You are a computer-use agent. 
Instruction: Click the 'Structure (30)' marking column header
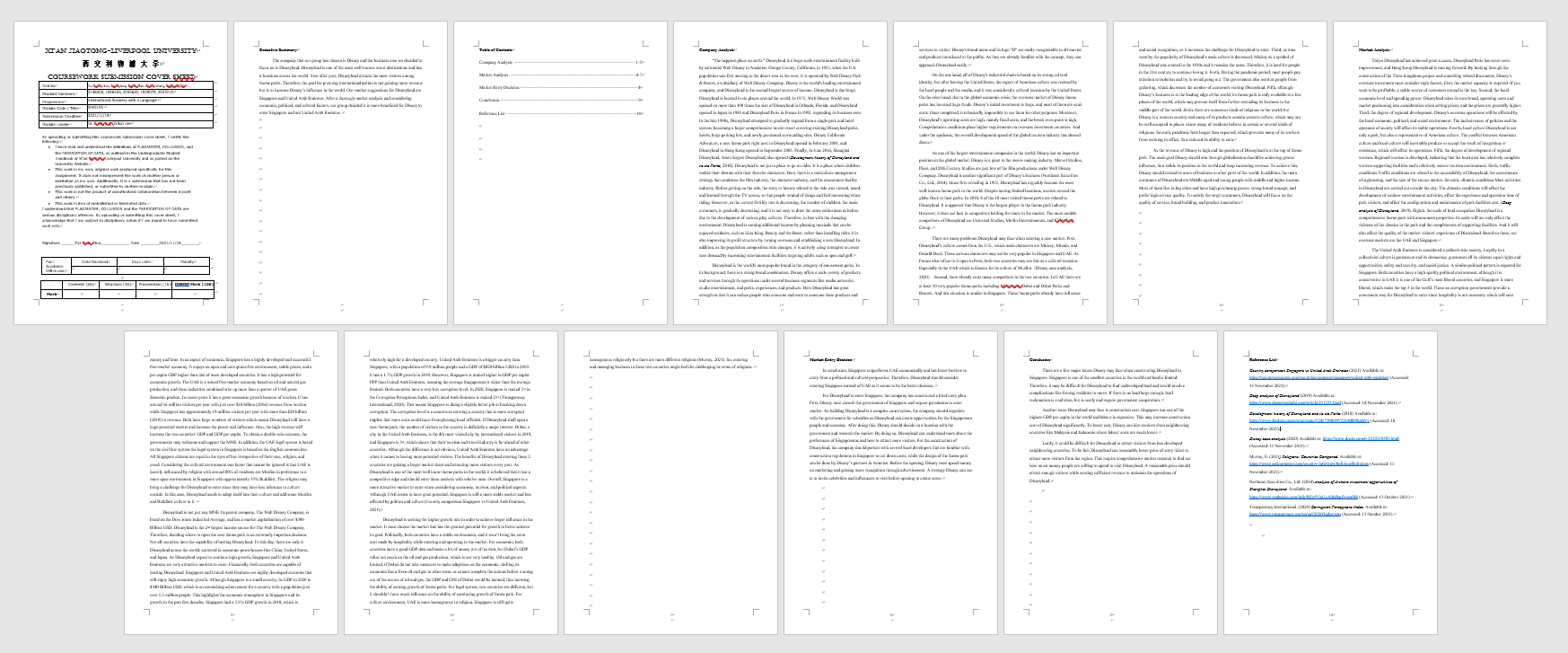click(118, 284)
